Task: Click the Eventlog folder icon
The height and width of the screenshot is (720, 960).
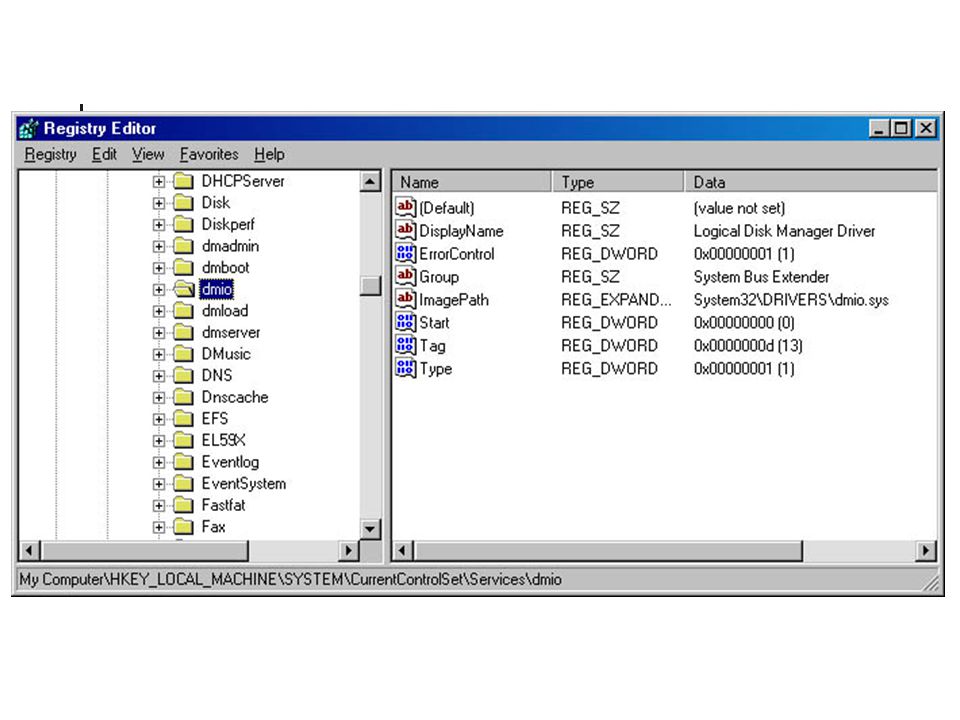Action: pos(183,462)
